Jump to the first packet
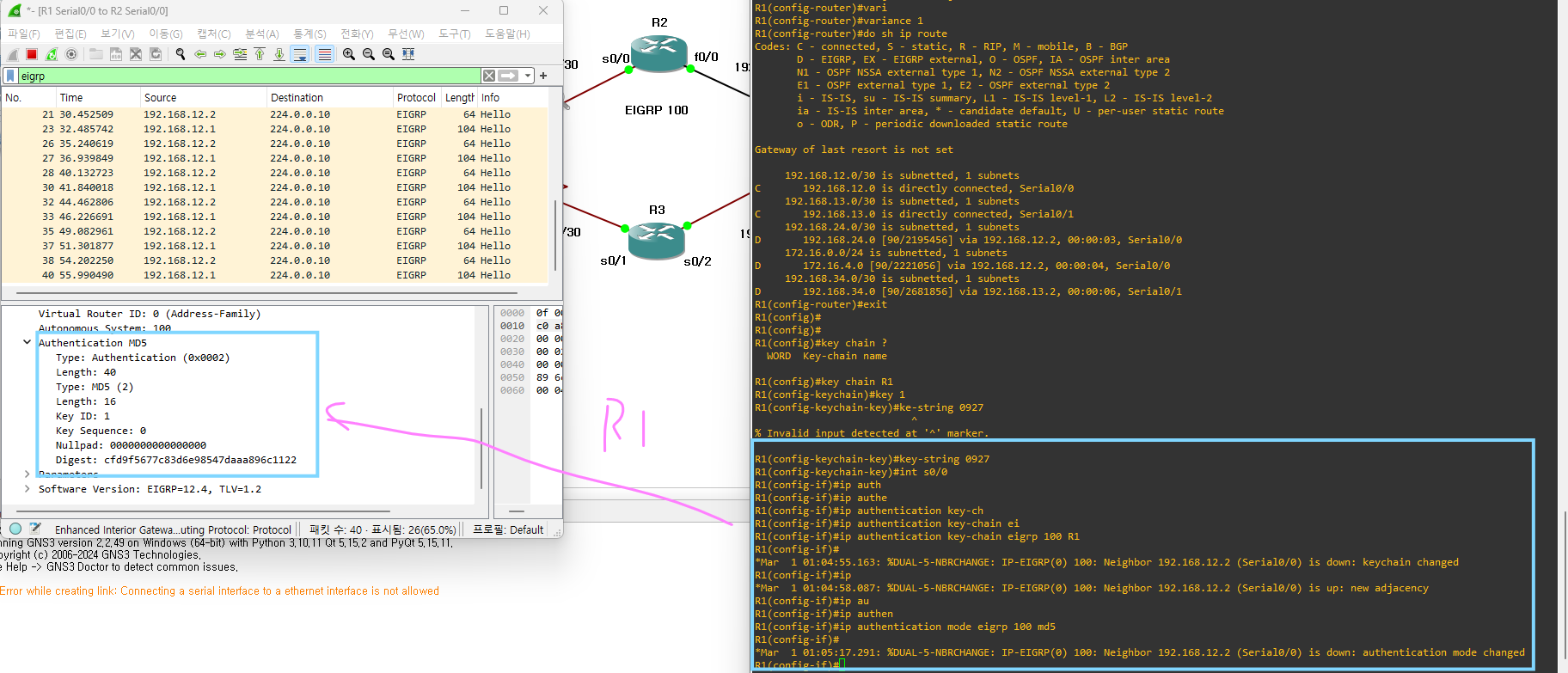Viewport: 1568px width, 673px height. [260, 54]
